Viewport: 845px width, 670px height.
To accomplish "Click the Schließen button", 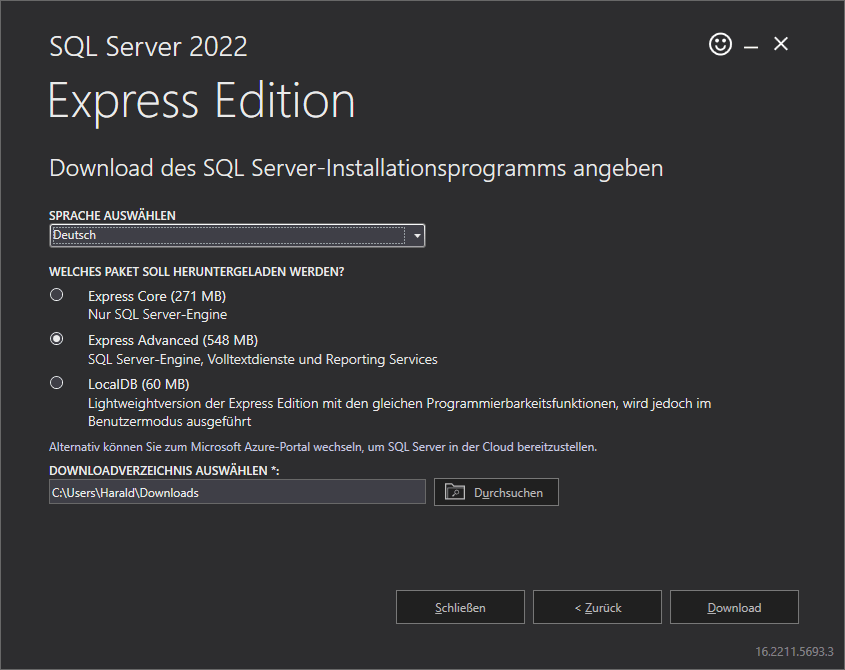I will (460, 606).
